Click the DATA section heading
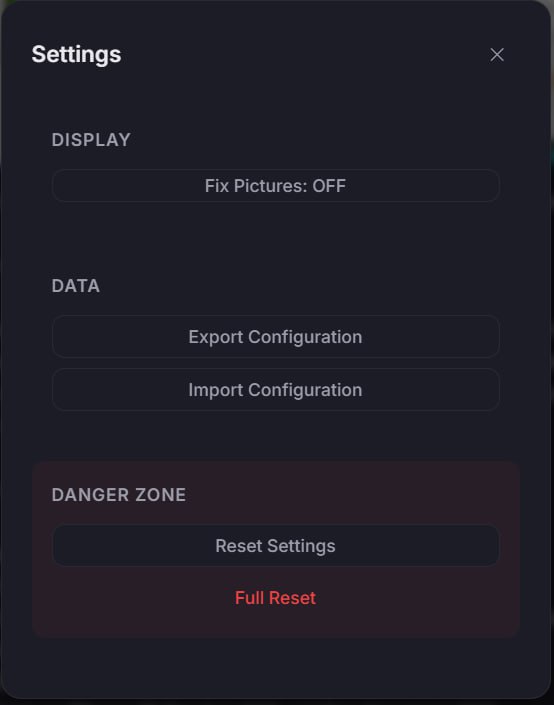554x705 pixels. click(76, 286)
